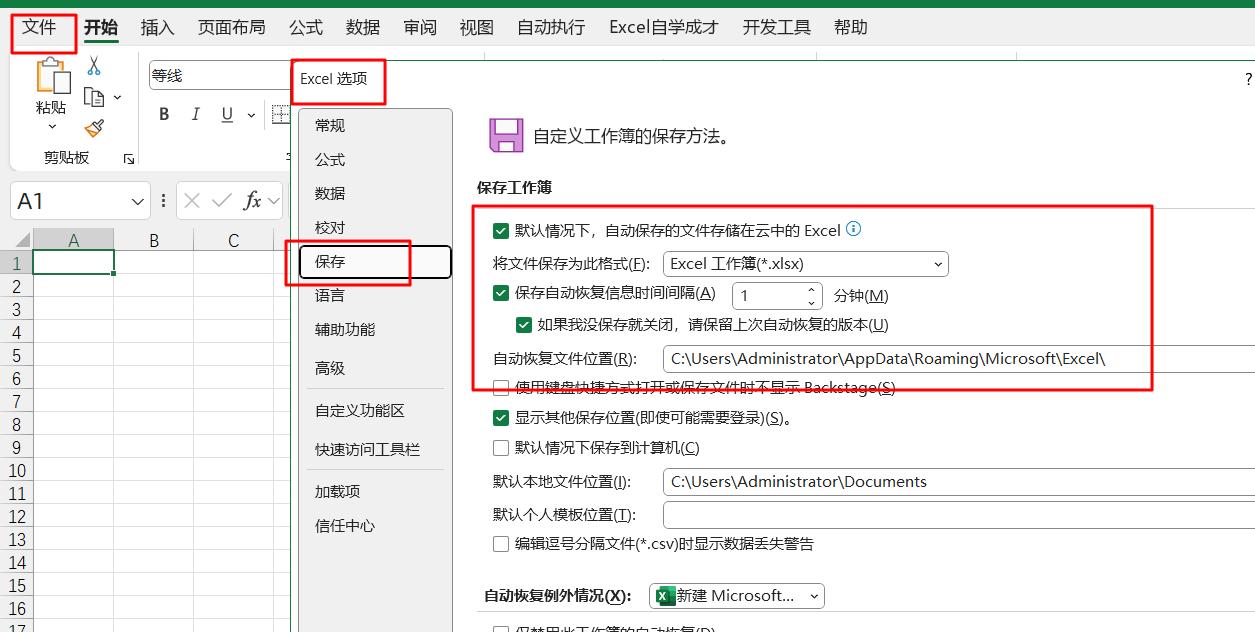Click the formula bar enter checkmark icon
Viewport: 1255px width, 632px height.
(222, 201)
